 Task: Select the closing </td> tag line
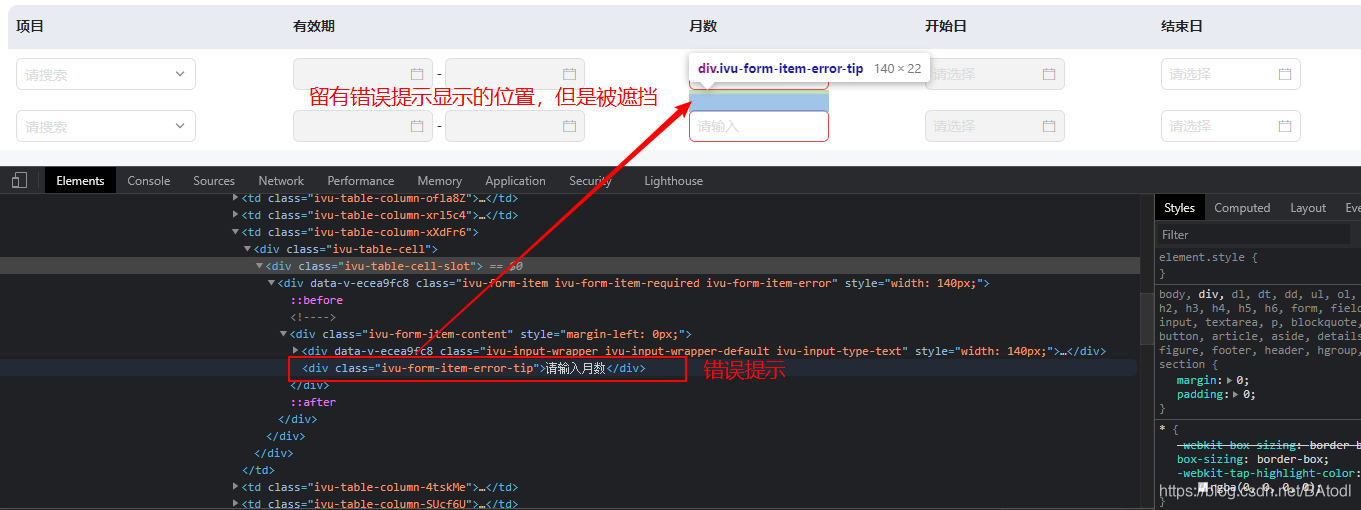[x=258, y=470]
